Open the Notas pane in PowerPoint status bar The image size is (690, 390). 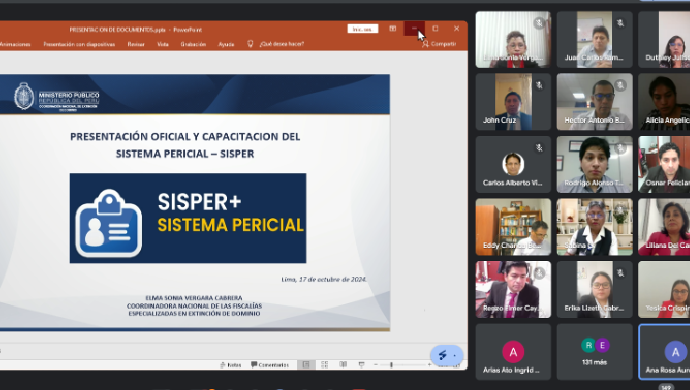(x=231, y=364)
